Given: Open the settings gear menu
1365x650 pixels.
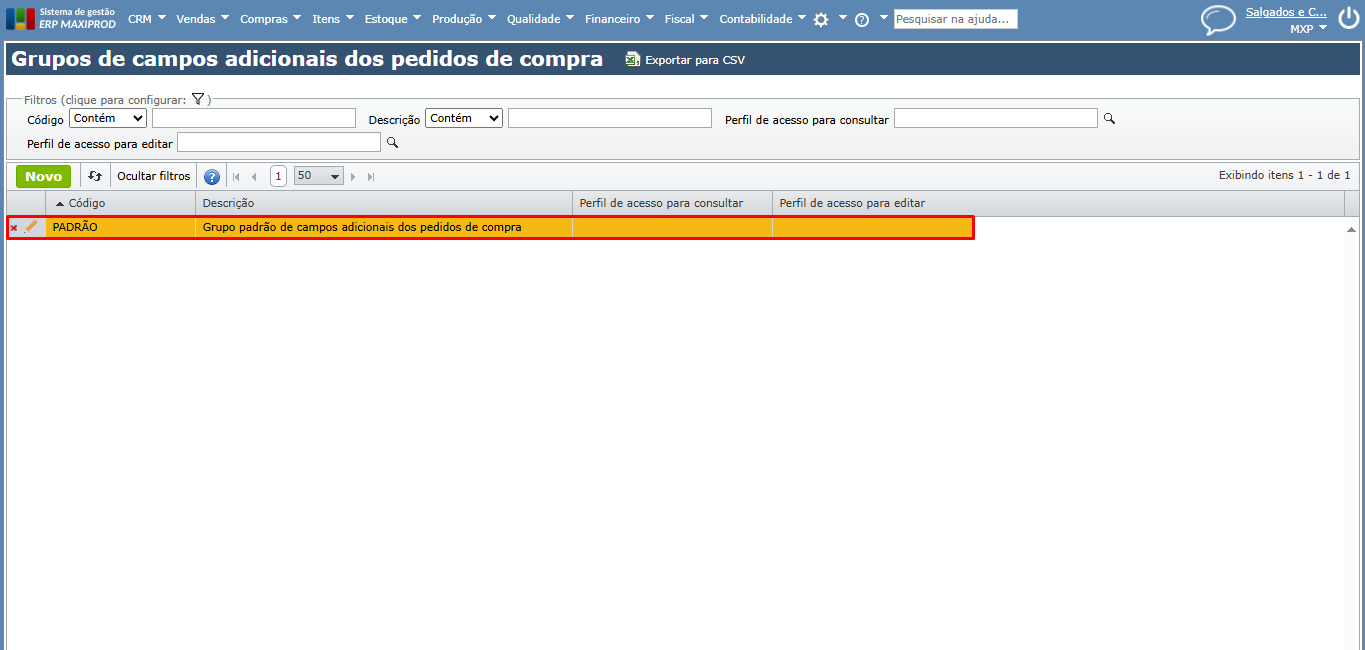Looking at the screenshot, I should [821, 19].
